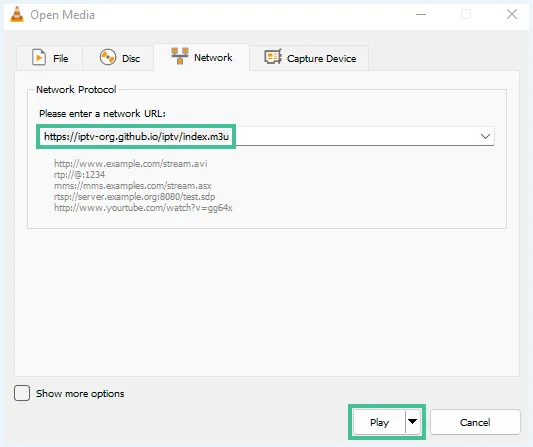The image size is (533, 447).
Task: Switch to the File tab
Action: coord(50,58)
